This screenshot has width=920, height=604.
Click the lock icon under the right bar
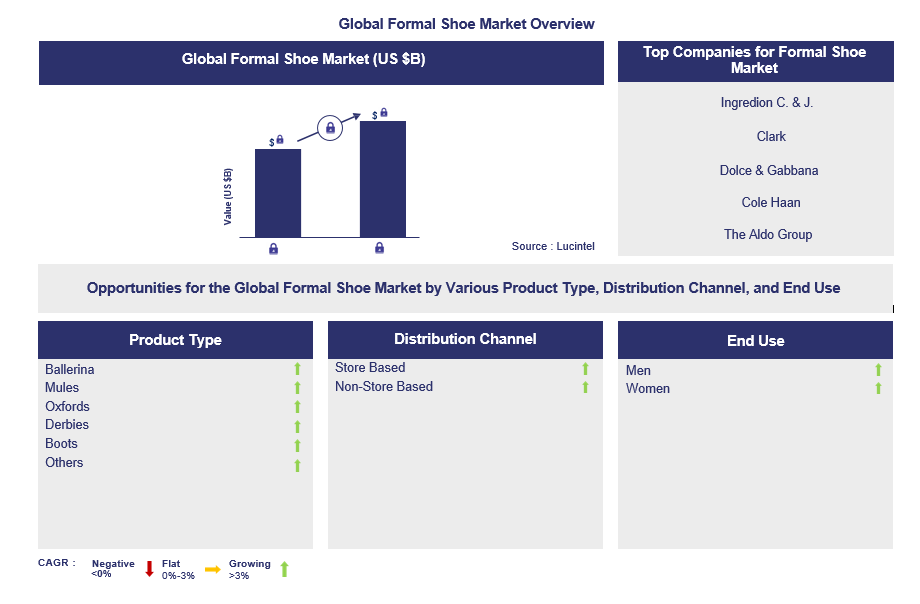[380, 248]
